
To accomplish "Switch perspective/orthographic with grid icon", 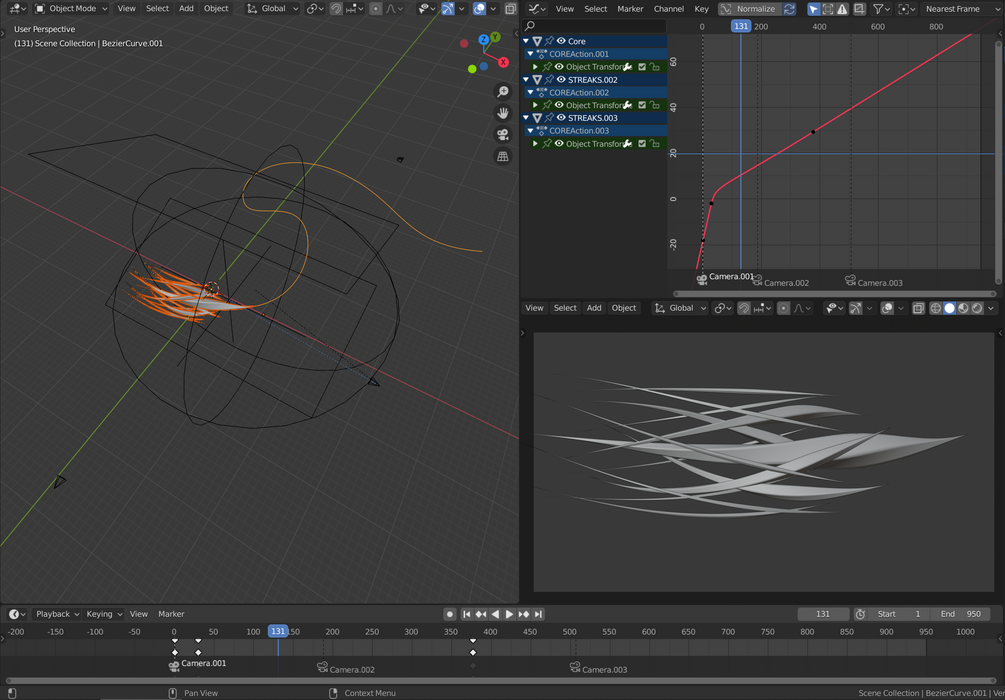I will click(x=503, y=156).
